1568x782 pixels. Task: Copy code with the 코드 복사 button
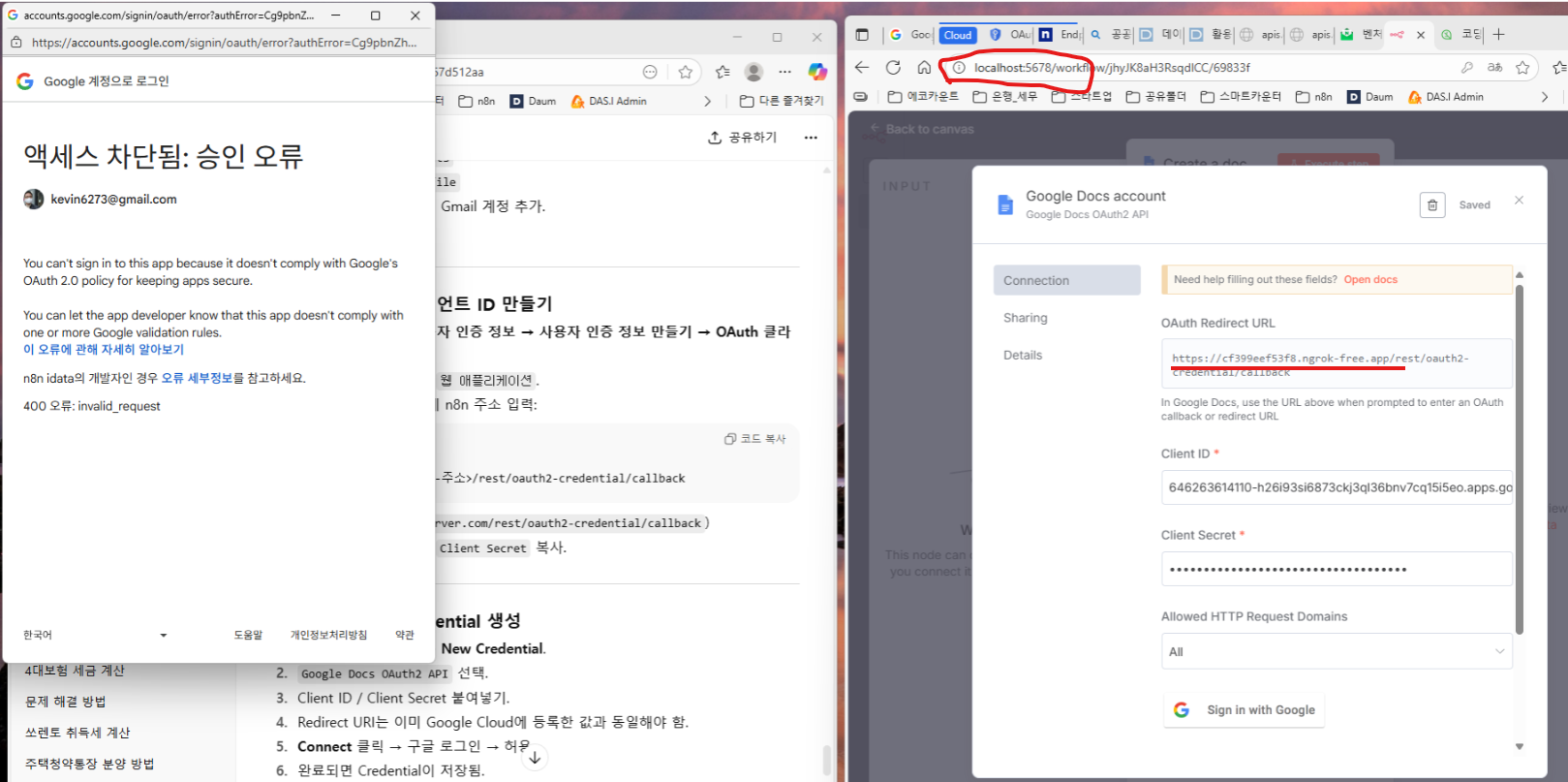click(755, 439)
